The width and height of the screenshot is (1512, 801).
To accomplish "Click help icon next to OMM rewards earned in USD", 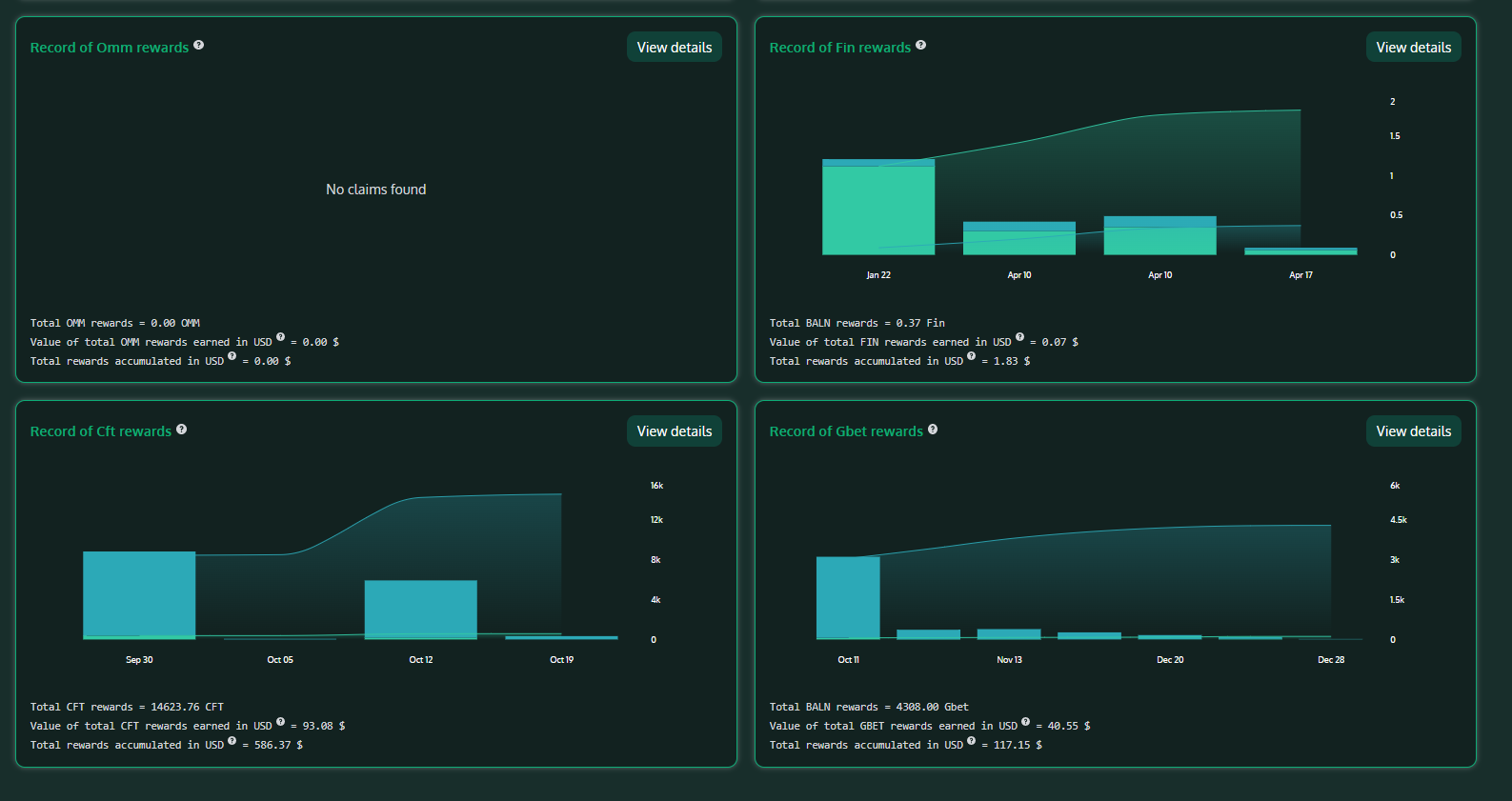I will point(280,337).
